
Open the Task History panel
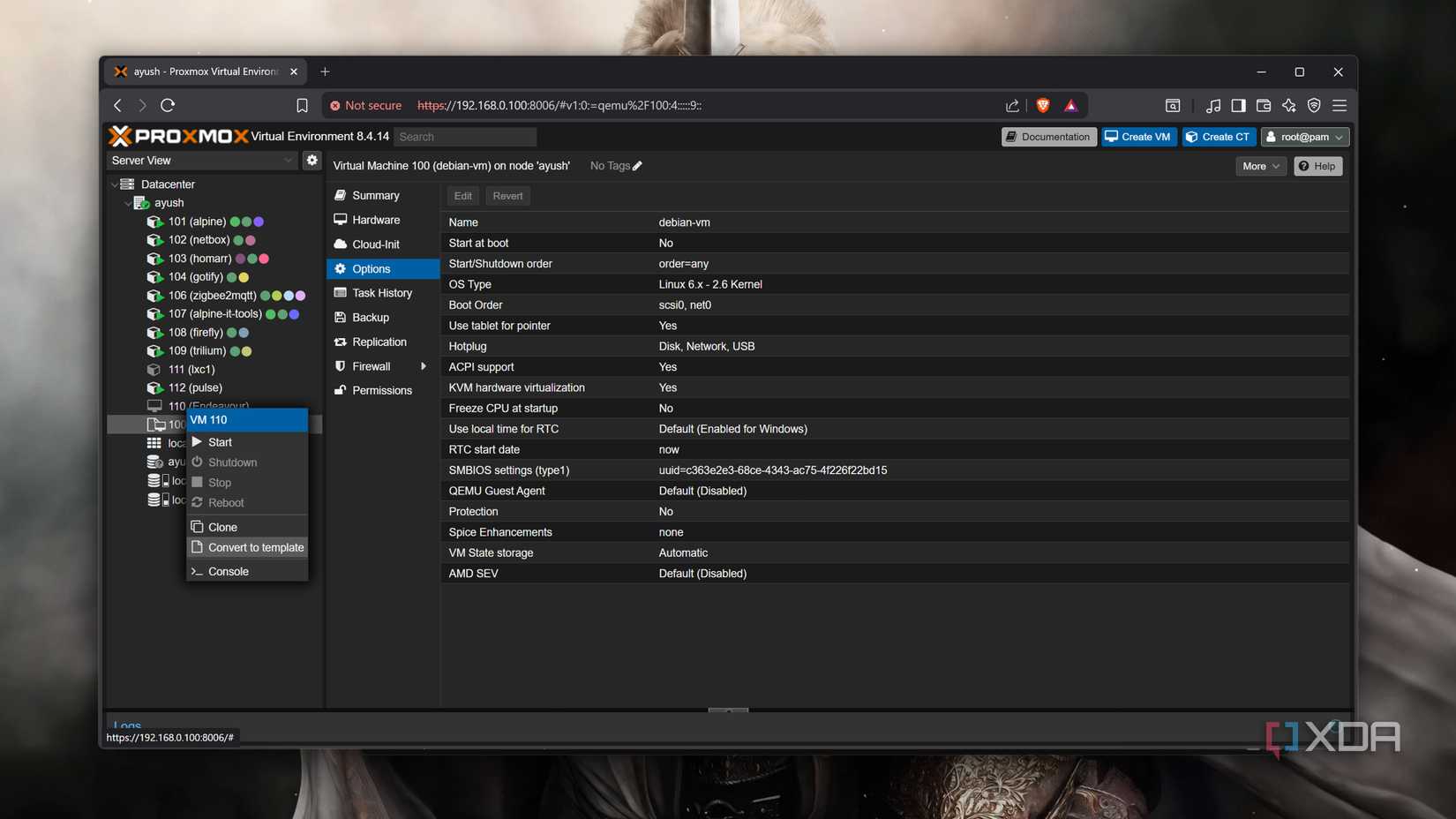click(381, 292)
